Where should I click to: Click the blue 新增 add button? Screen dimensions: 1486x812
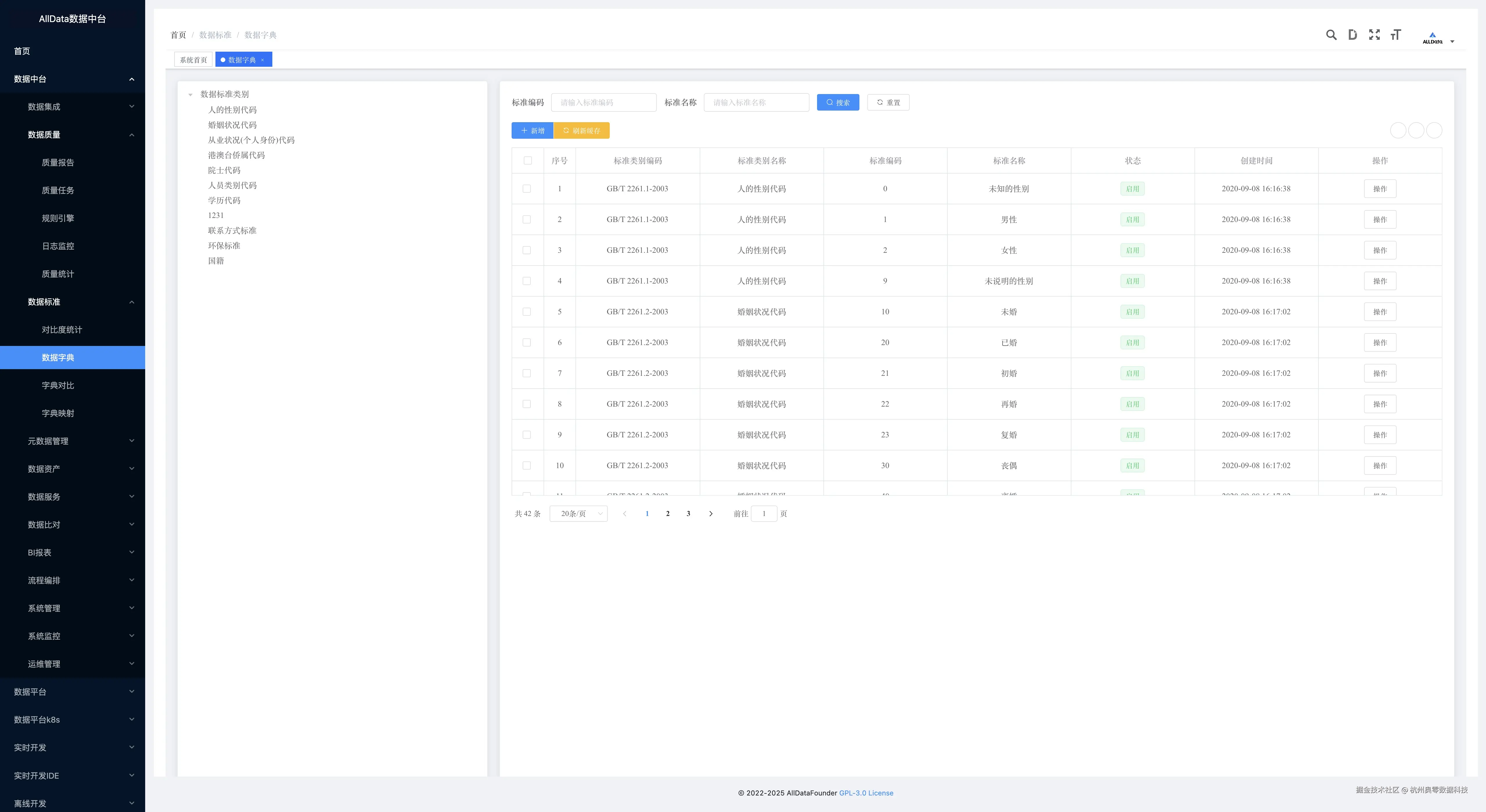pos(532,131)
